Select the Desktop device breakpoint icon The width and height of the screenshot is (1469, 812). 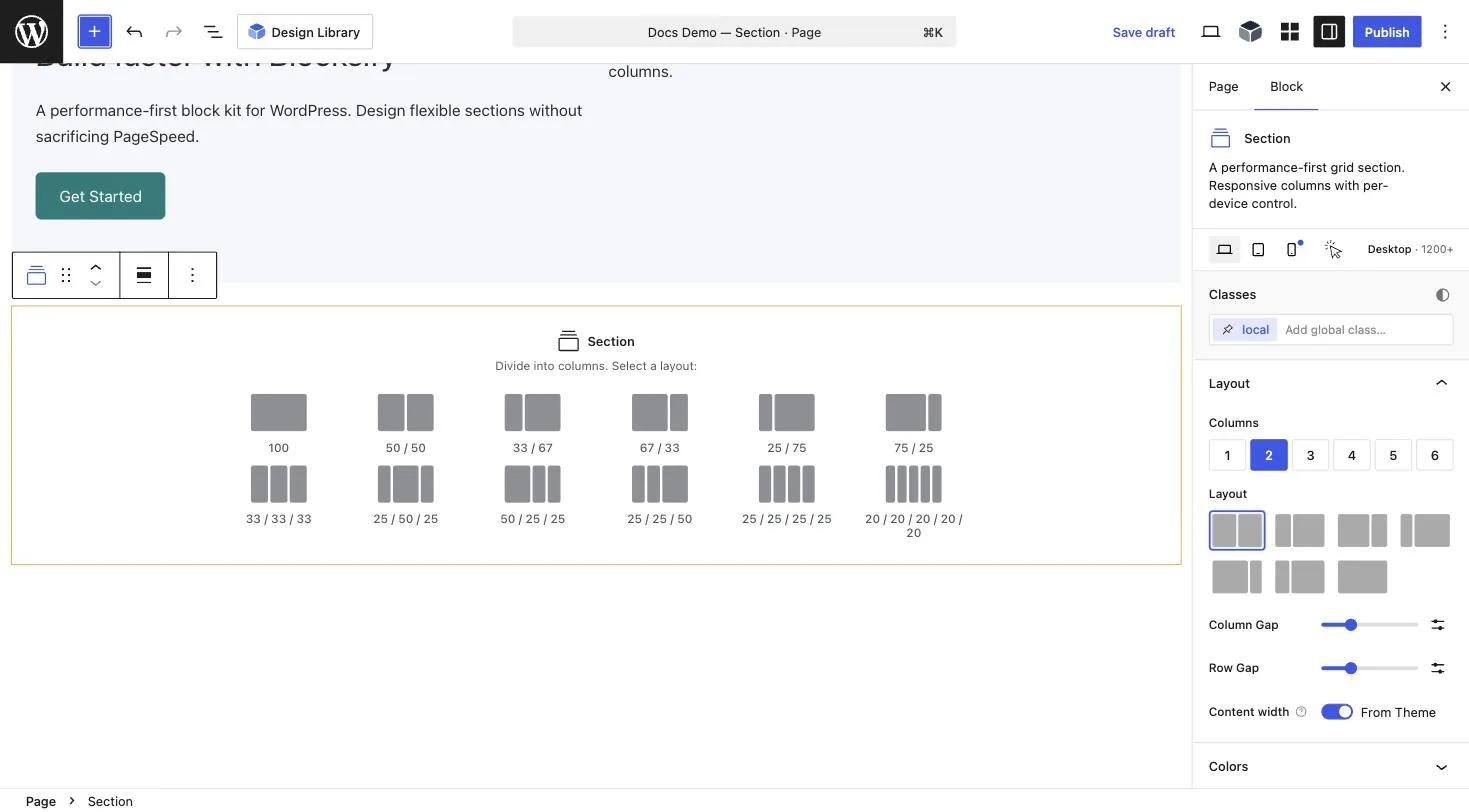[1224, 249]
